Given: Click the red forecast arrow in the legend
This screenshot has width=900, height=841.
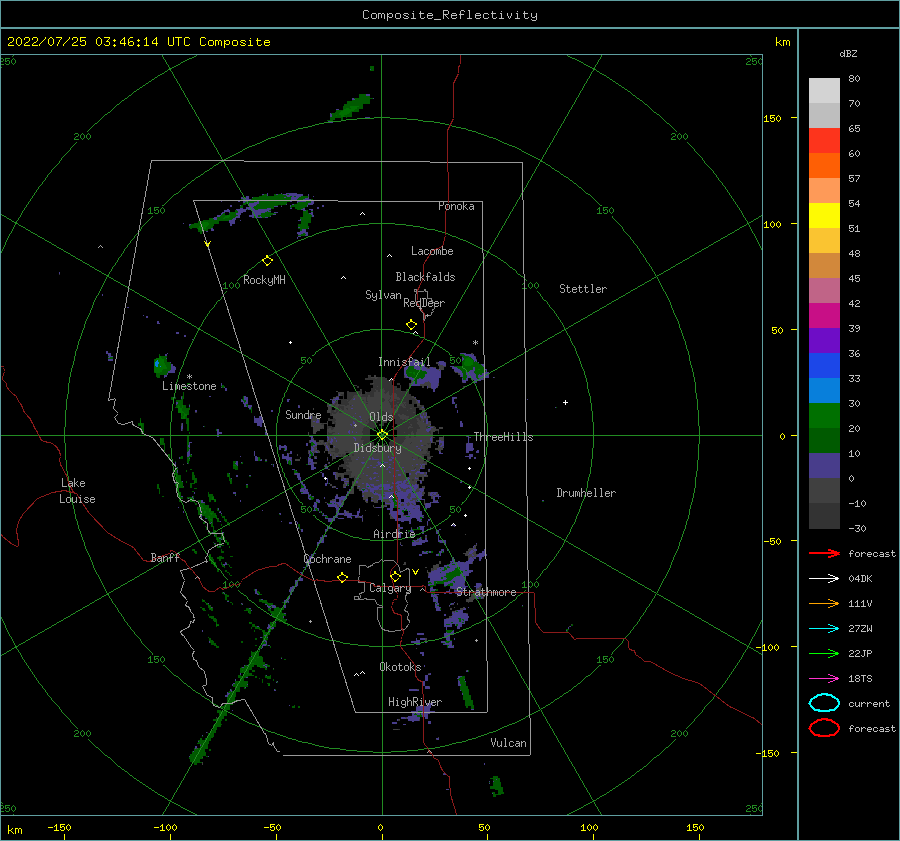Looking at the screenshot, I should click(x=824, y=553).
